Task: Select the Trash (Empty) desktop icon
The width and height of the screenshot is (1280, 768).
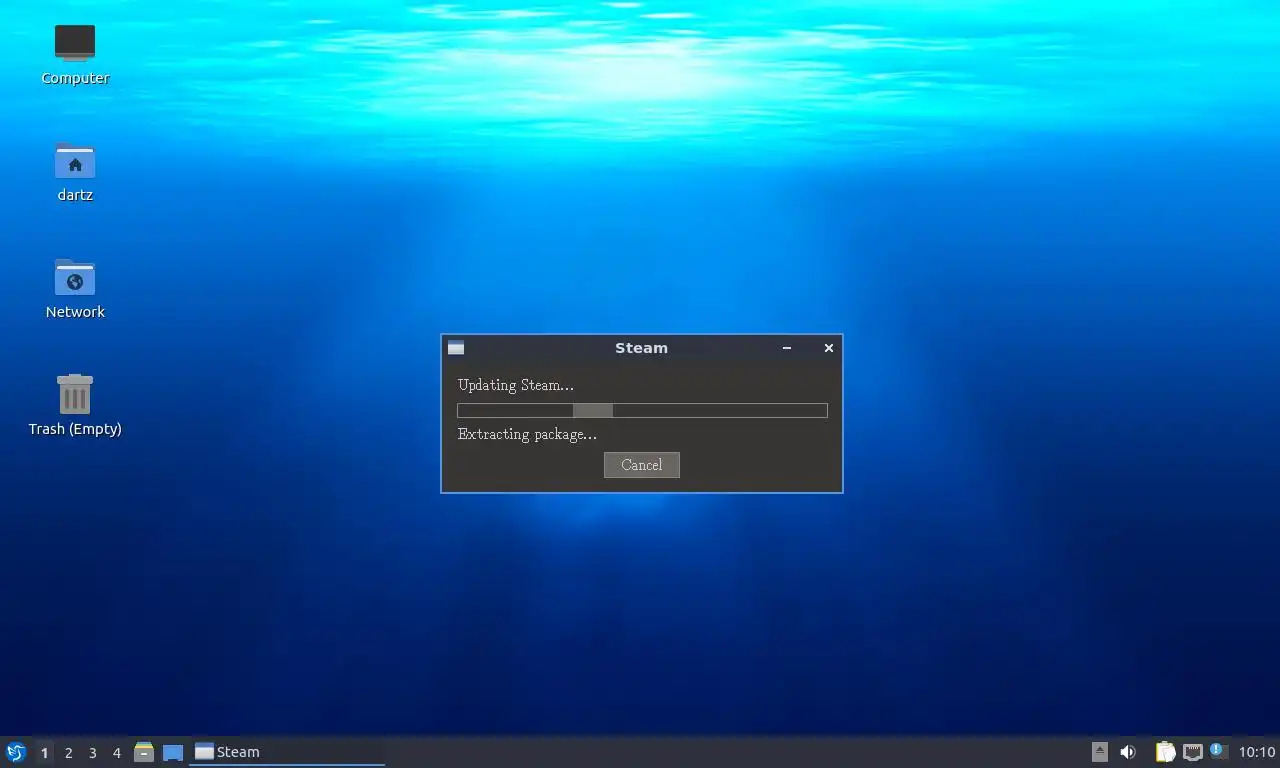Action: tap(75, 406)
